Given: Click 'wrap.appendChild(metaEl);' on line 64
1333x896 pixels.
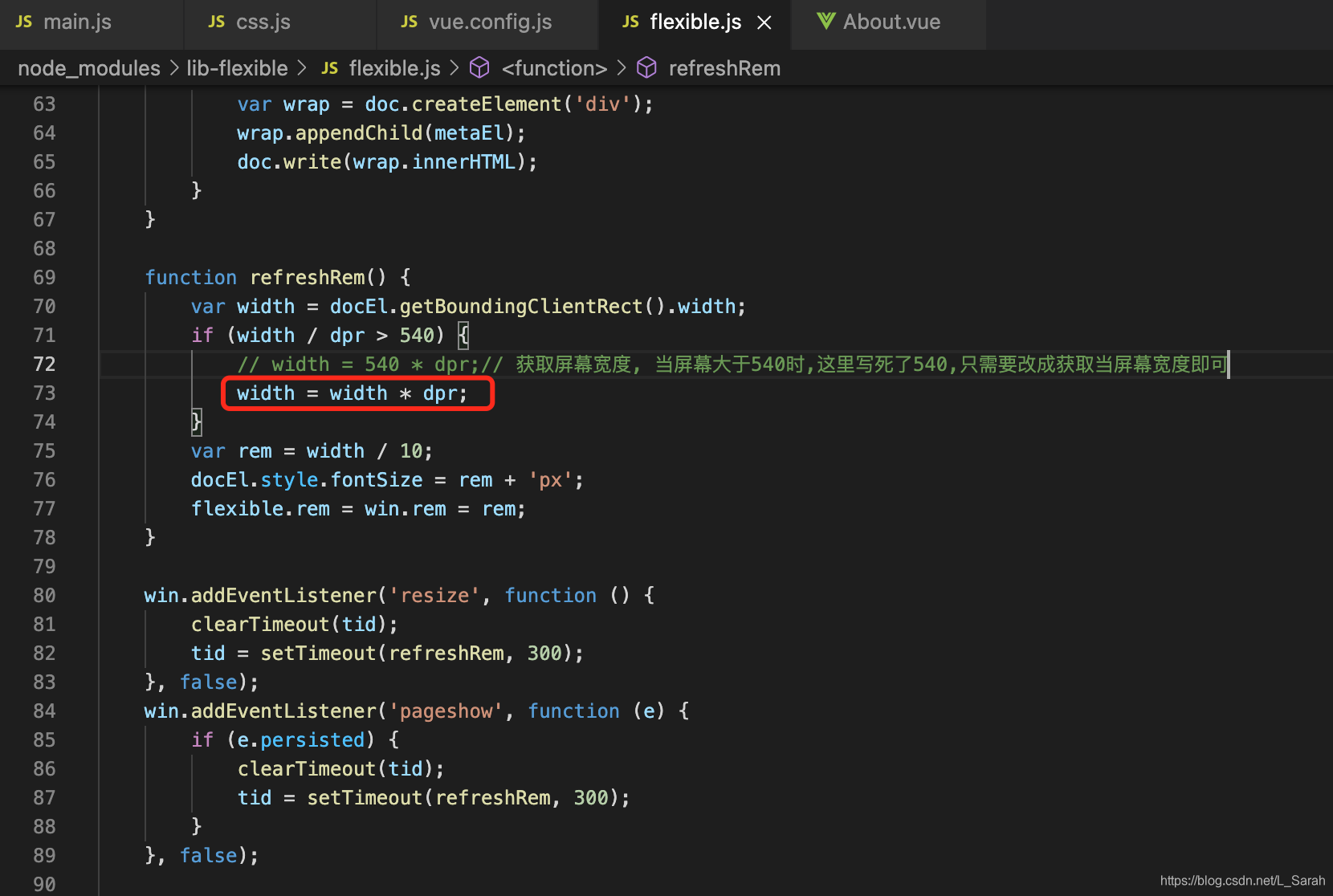Looking at the screenshot, I should 381,133.
